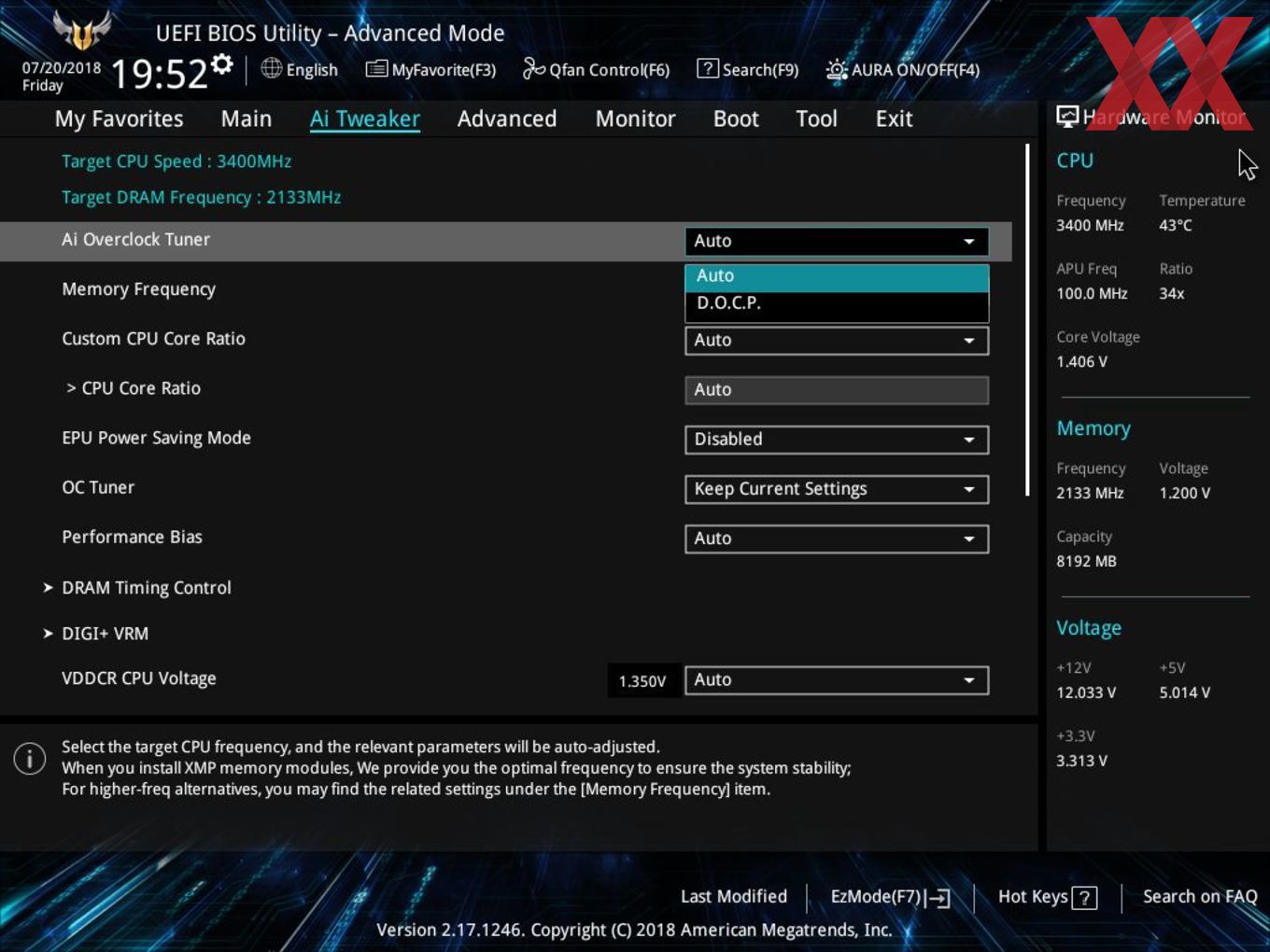Open the Ai Tweaker tab
This screenshot has width=1270, height=952.
(x=365, y=119)
